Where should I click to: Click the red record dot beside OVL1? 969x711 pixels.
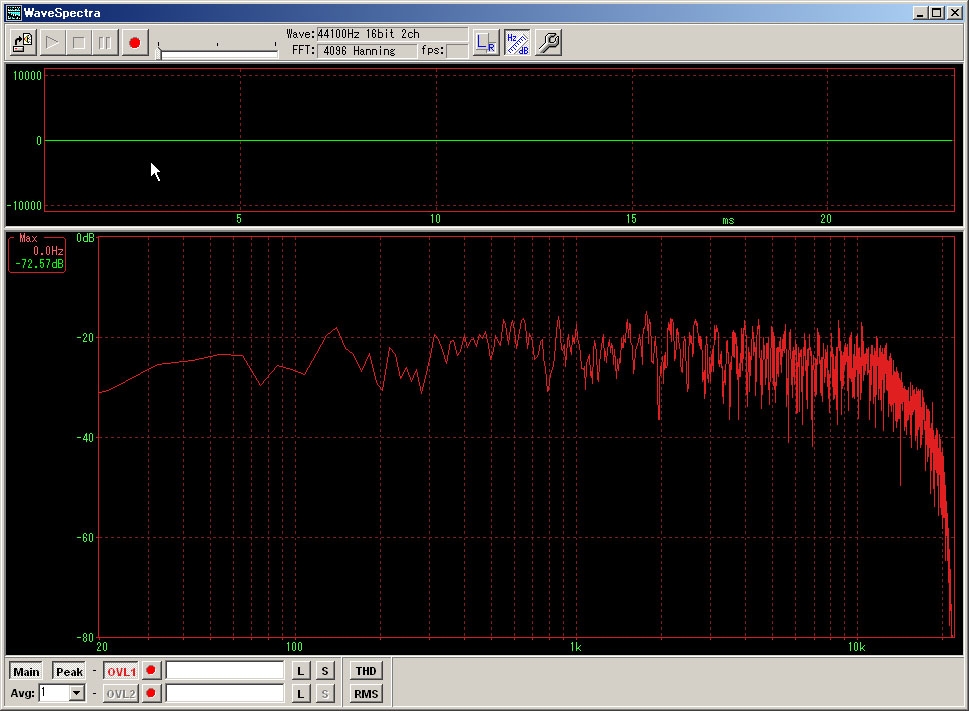click(x=151, y=671)
